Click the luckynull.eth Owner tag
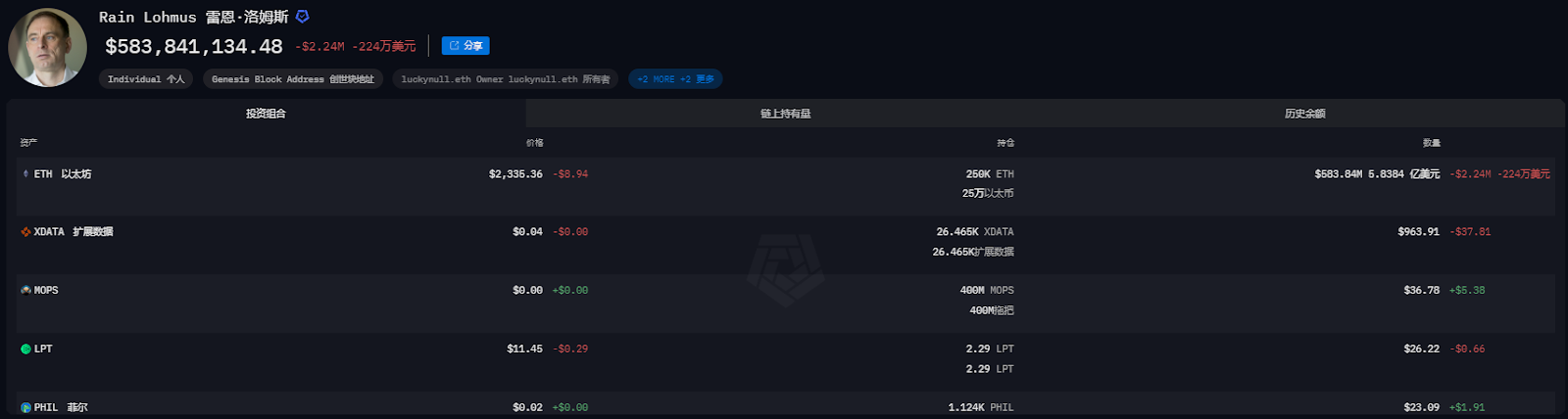Viewport: 1568px width, 419px height. pyautogui.click(x=505, y=79)
